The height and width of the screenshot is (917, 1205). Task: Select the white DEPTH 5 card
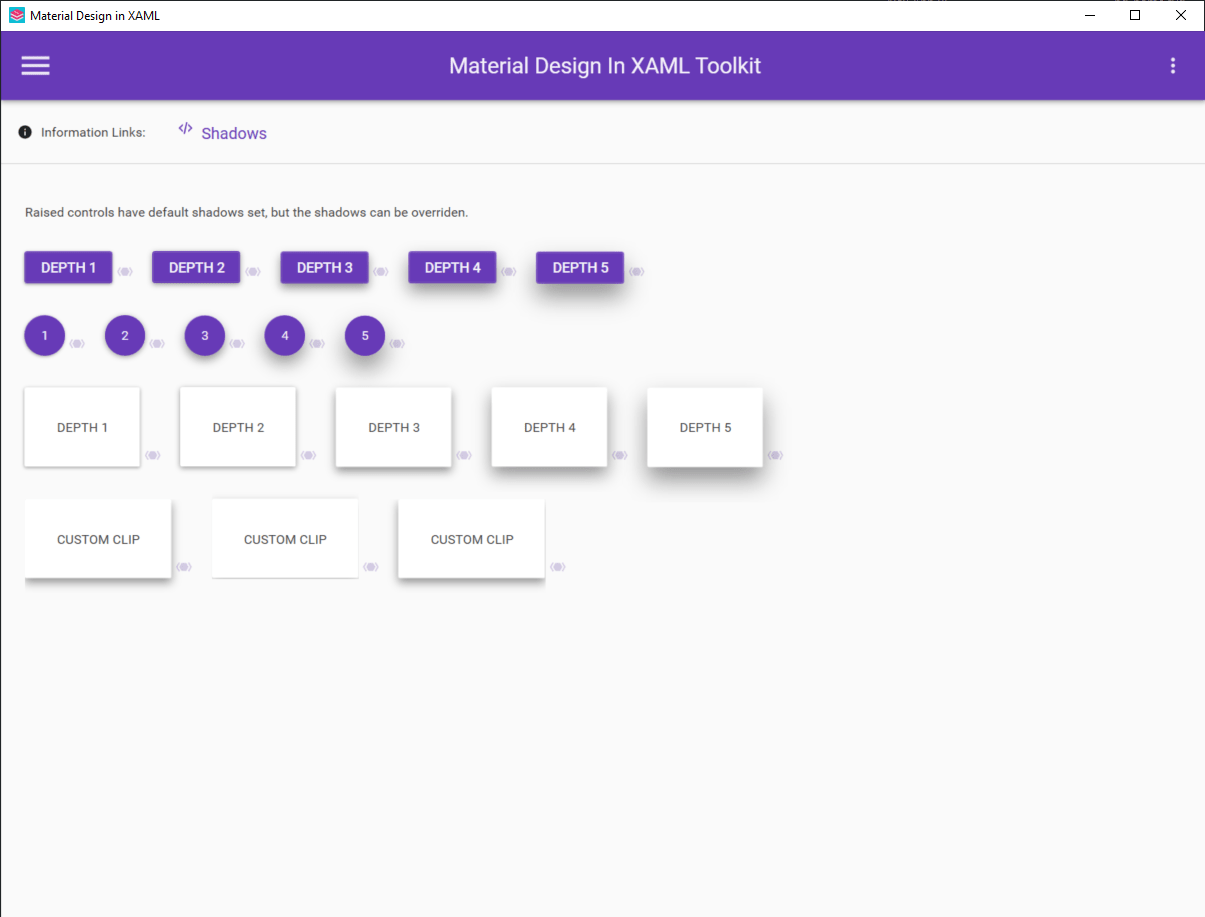tap(705, 427)
